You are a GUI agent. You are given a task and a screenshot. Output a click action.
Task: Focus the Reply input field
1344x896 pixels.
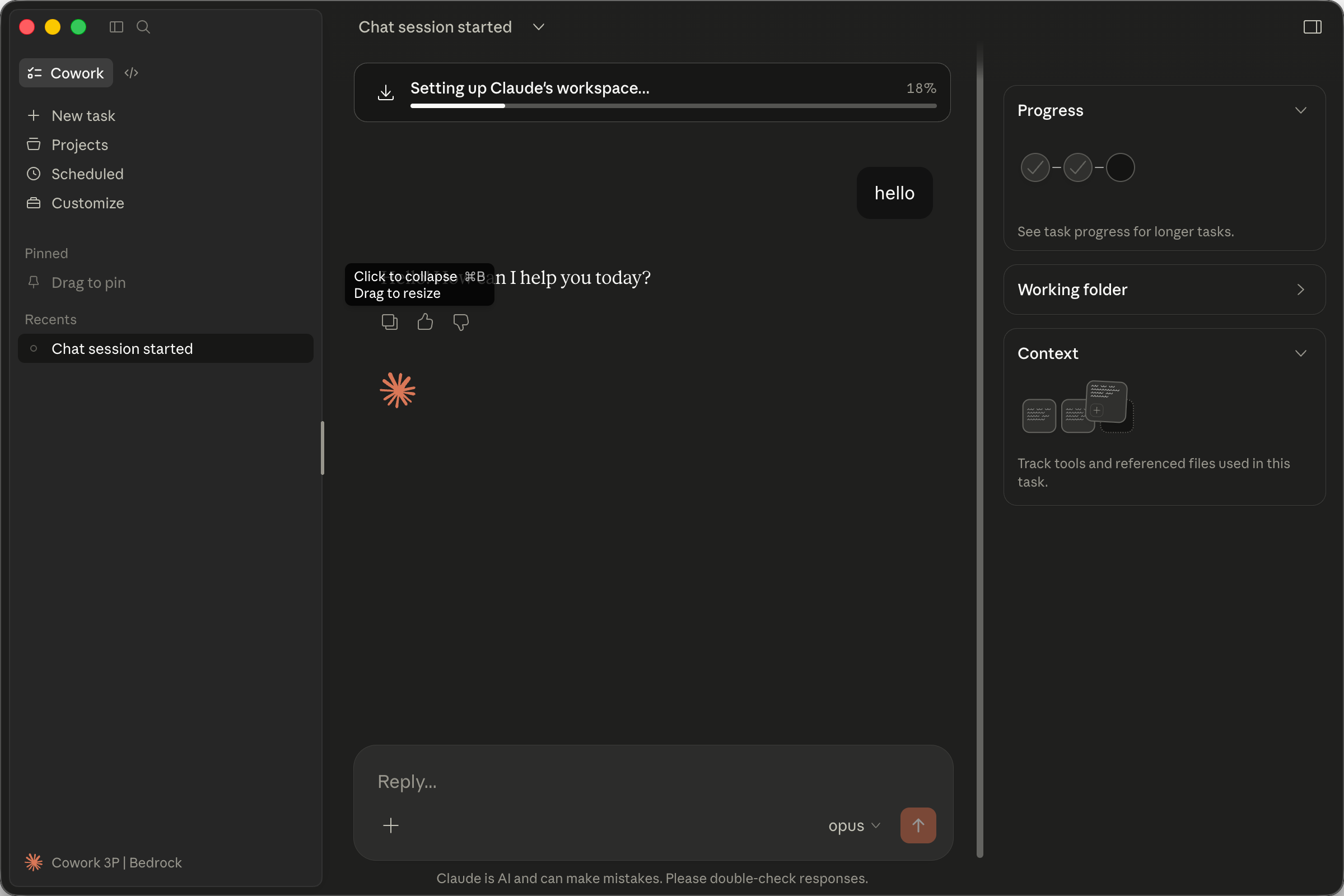click(652, 781)
